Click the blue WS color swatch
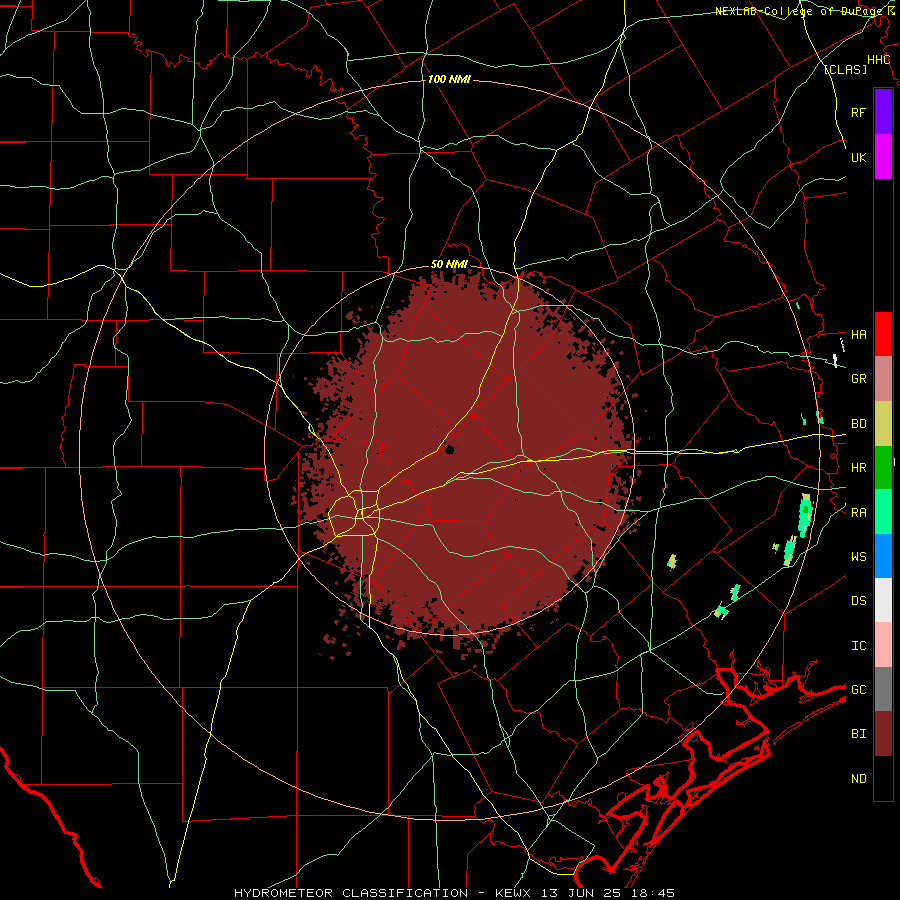 coord(883,556)
